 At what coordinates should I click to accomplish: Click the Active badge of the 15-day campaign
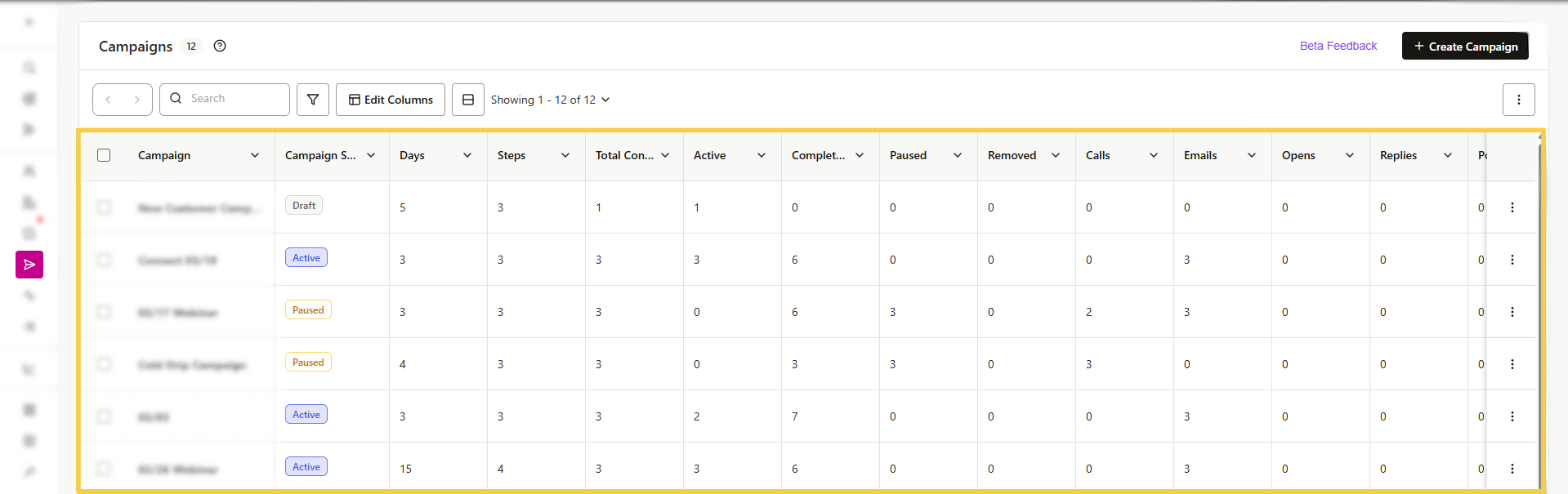click(306, 467)
